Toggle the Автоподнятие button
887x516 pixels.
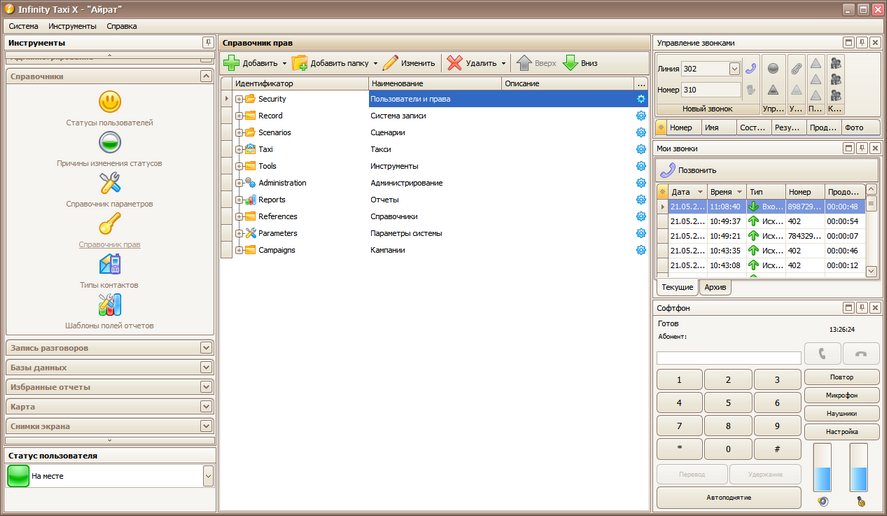click(729, 498)
